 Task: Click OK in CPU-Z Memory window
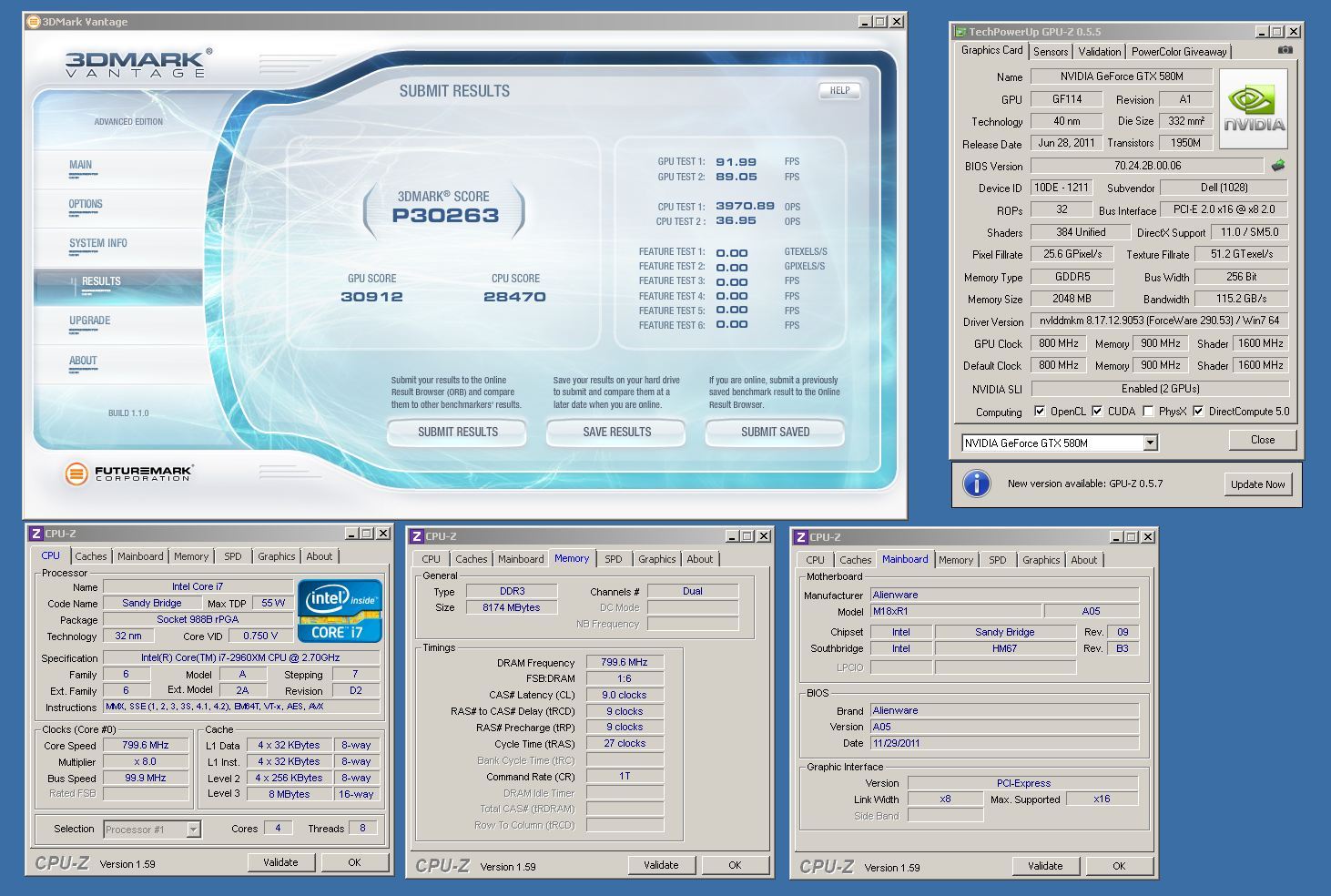735,865
